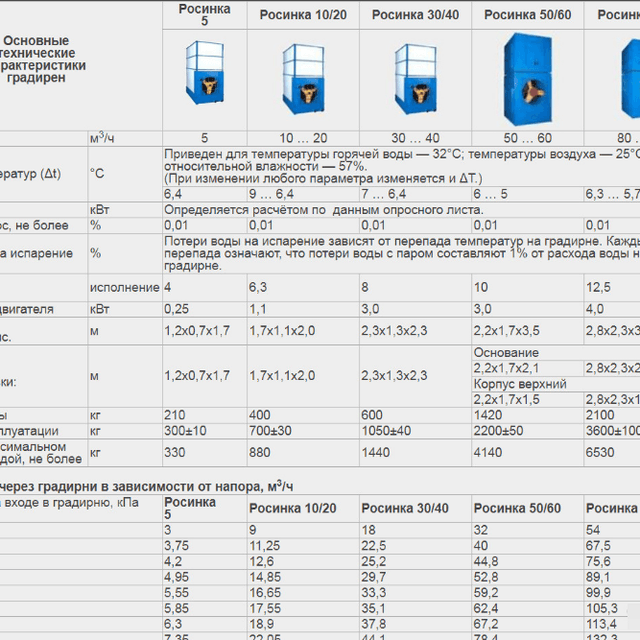Click the Росинка 30/40 heading in top table
Image resolution: width=640 pixels, height=640 pixels.
[x=414, y=15]
